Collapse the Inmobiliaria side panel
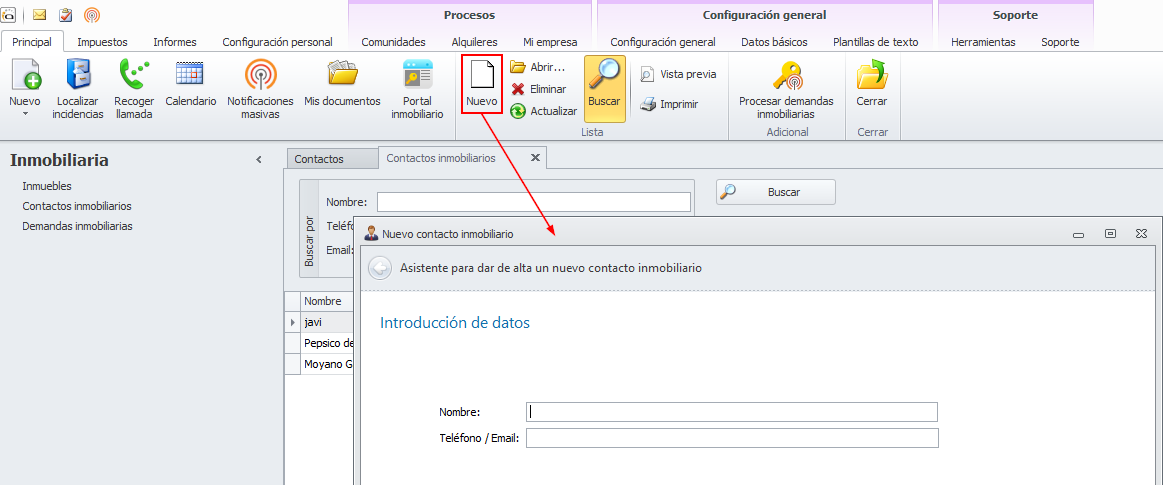Screen dimensions: 1163x485 [259, 159]
